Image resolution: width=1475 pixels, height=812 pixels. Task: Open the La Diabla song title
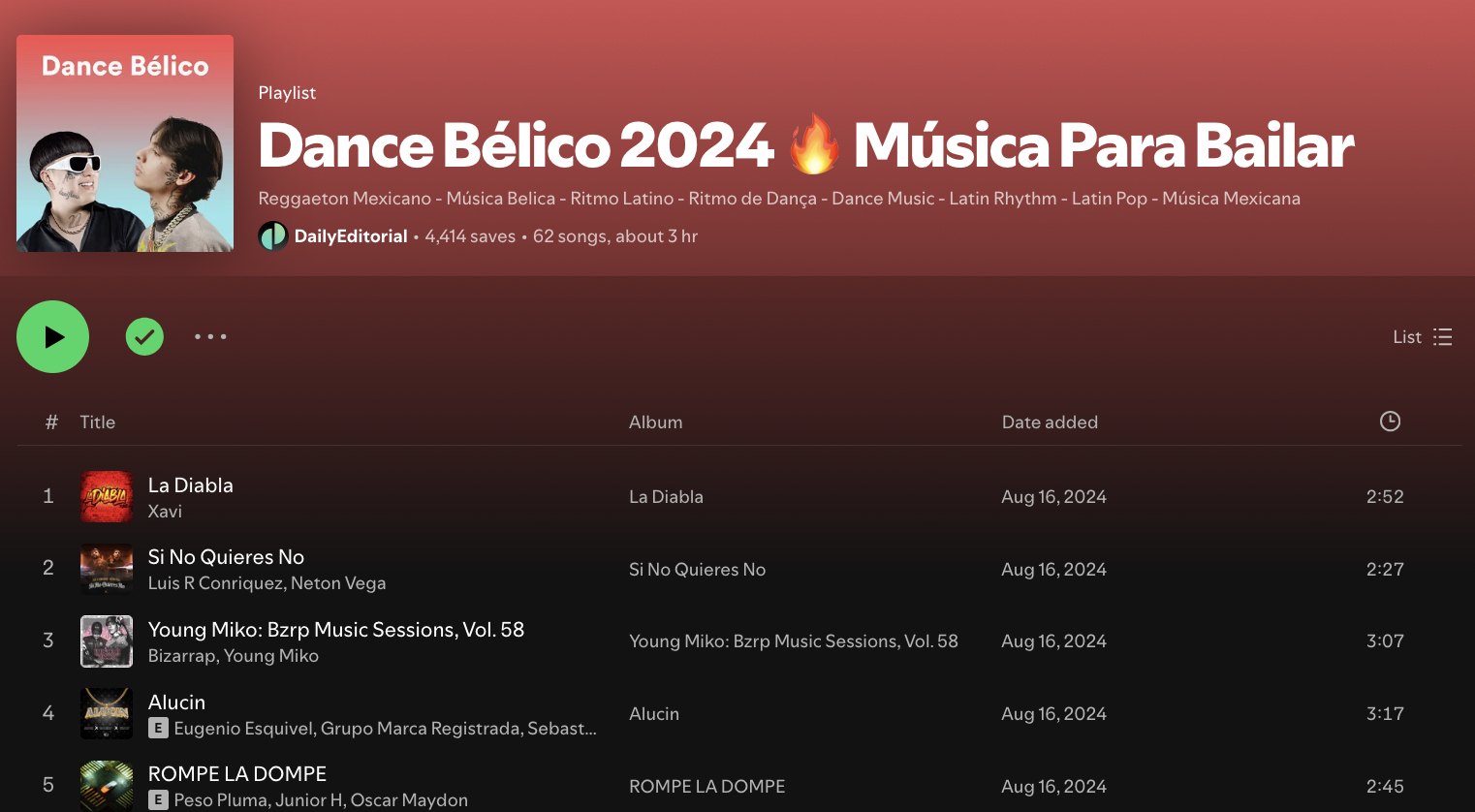coord(191,484)
